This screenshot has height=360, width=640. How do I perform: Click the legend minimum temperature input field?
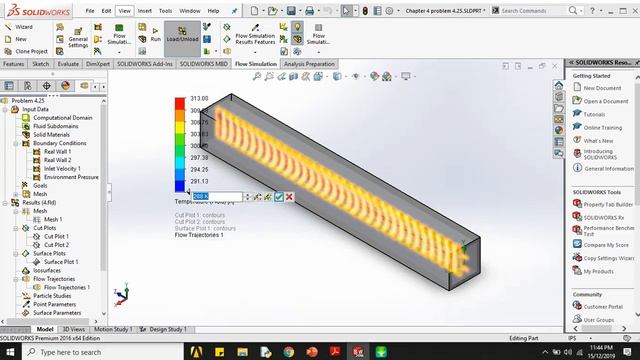(217, 197)
